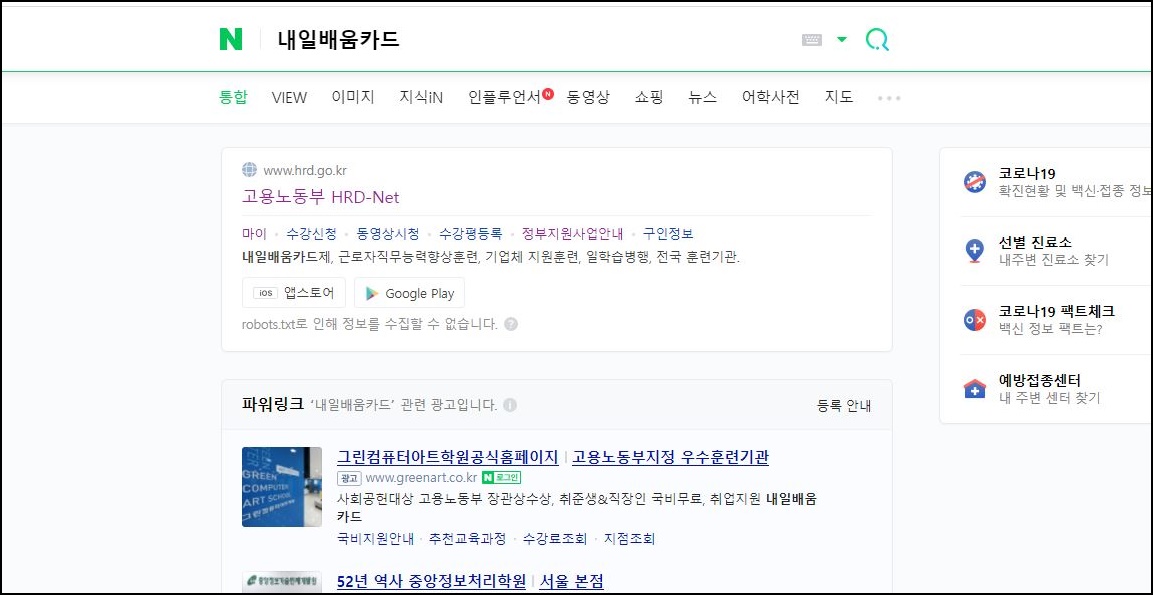This screenshot has width=1153, height=595.
Task: Open the www.hrd.go.kr URL link
Action: point(304,171)
